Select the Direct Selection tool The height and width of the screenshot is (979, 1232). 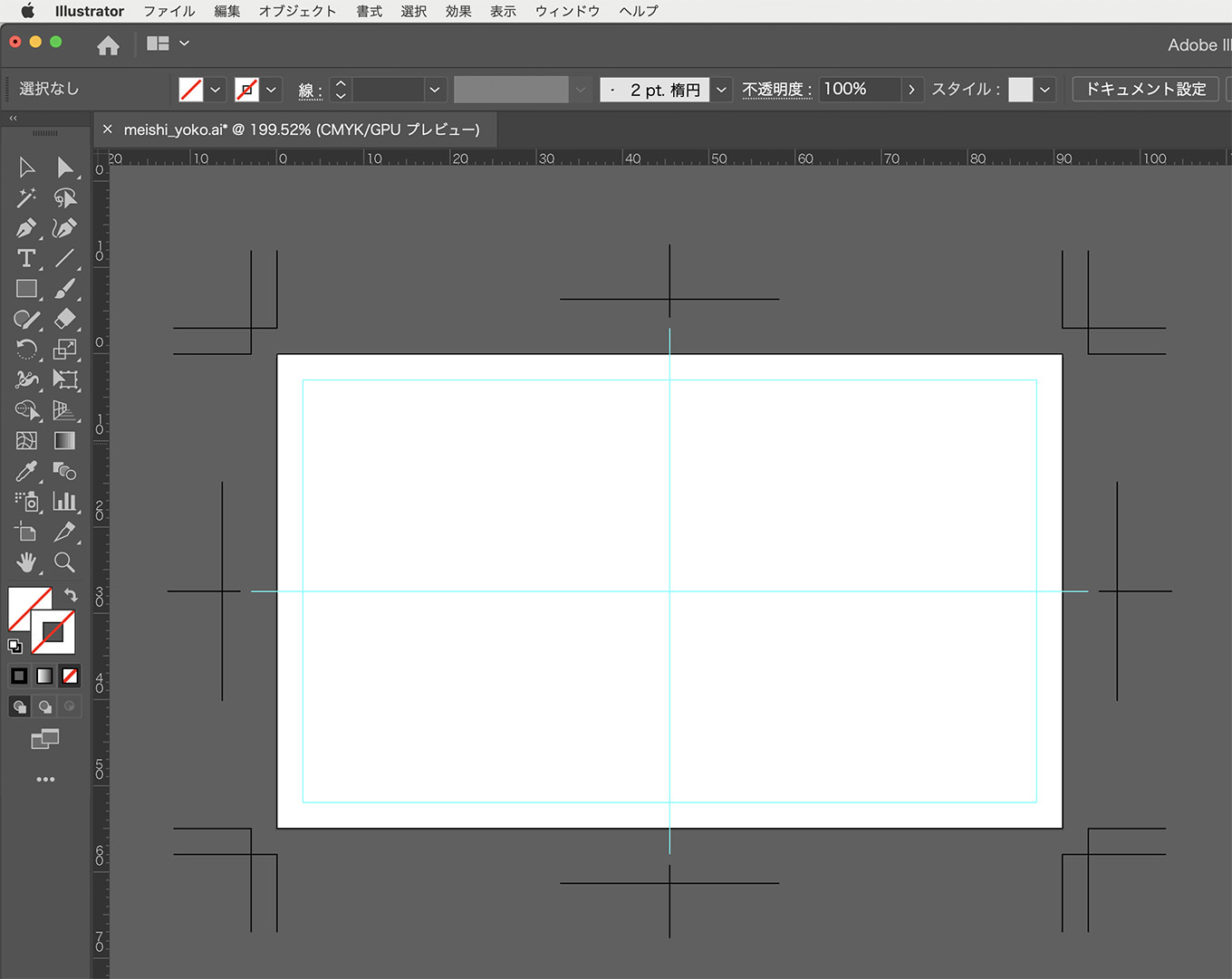(x=64, y=168)
